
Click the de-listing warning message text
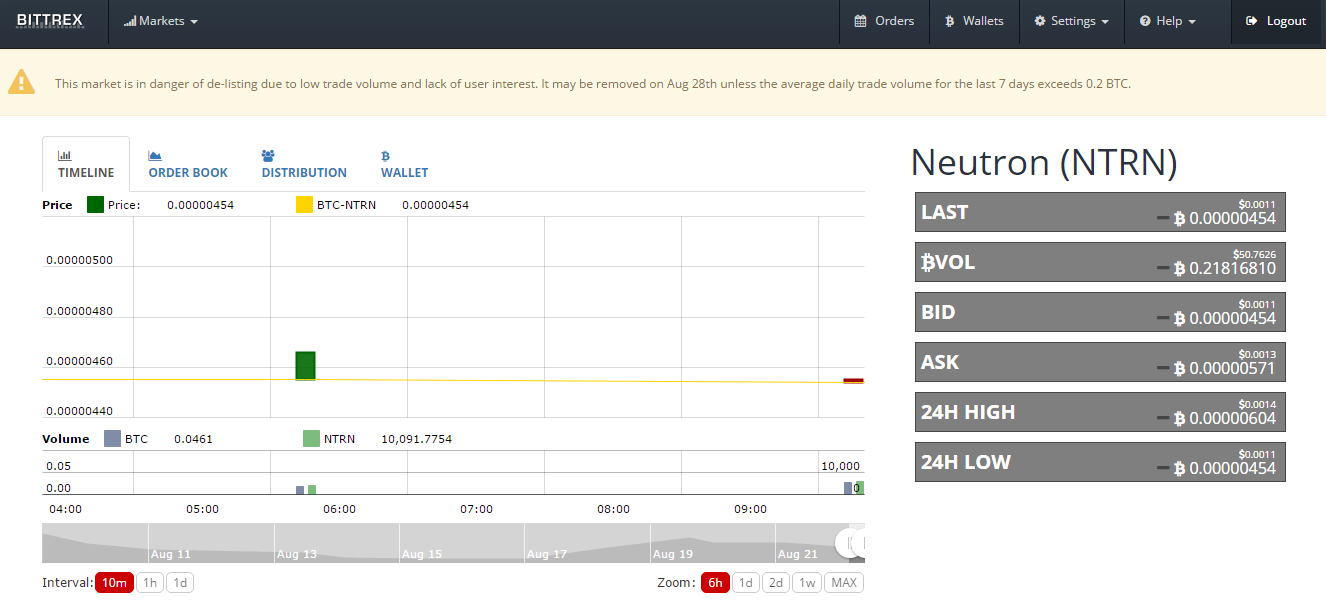(x=593, y=83)
